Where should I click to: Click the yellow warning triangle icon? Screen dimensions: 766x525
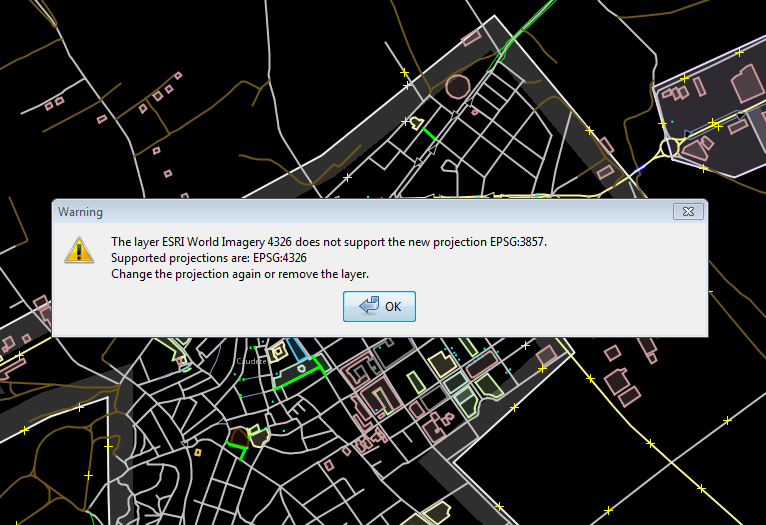(x=79, y=250)
